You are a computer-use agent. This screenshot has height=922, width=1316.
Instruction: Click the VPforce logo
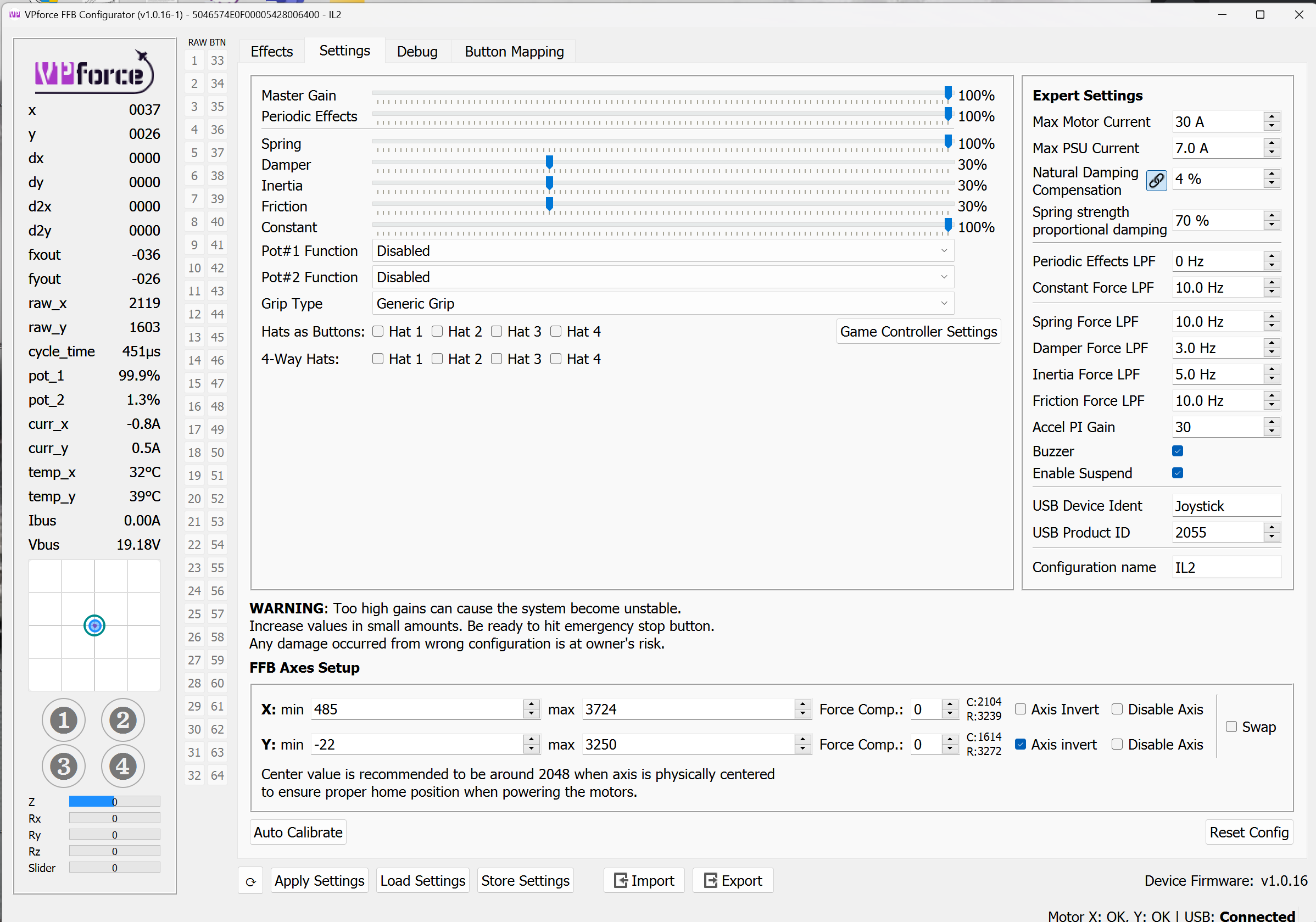click(x=93, y=73)
